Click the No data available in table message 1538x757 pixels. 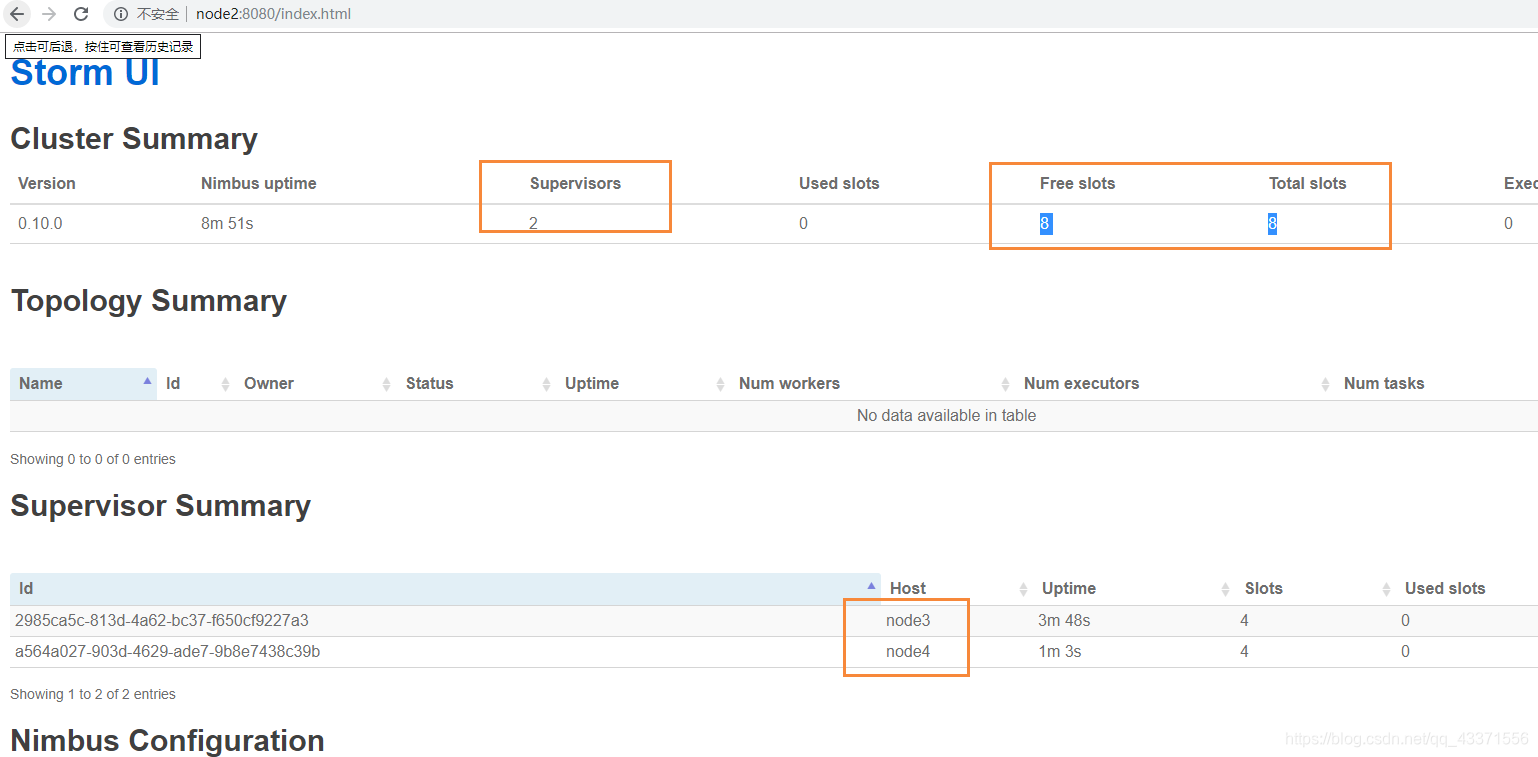tap(946, 416)
